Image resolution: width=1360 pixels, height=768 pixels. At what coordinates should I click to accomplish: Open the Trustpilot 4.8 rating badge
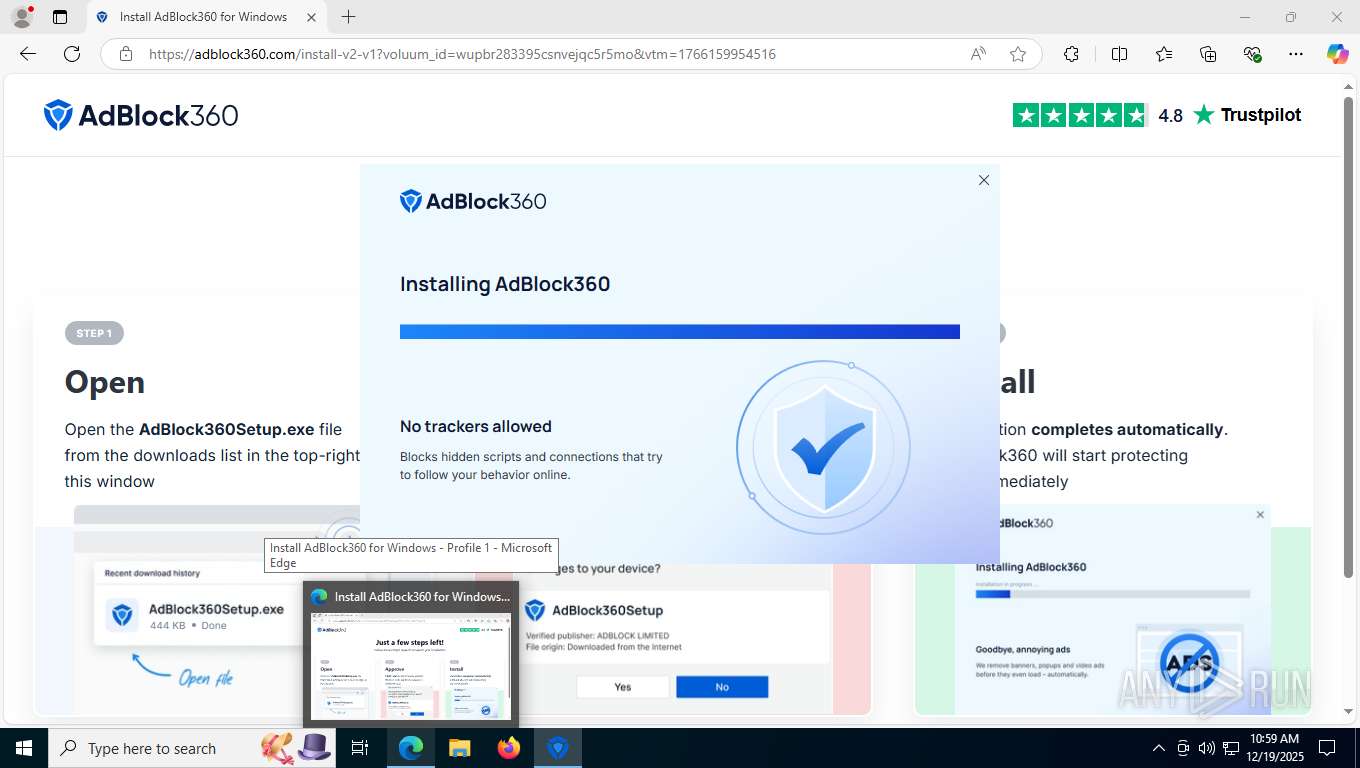pyautogui.click(x=1157, y=115)
